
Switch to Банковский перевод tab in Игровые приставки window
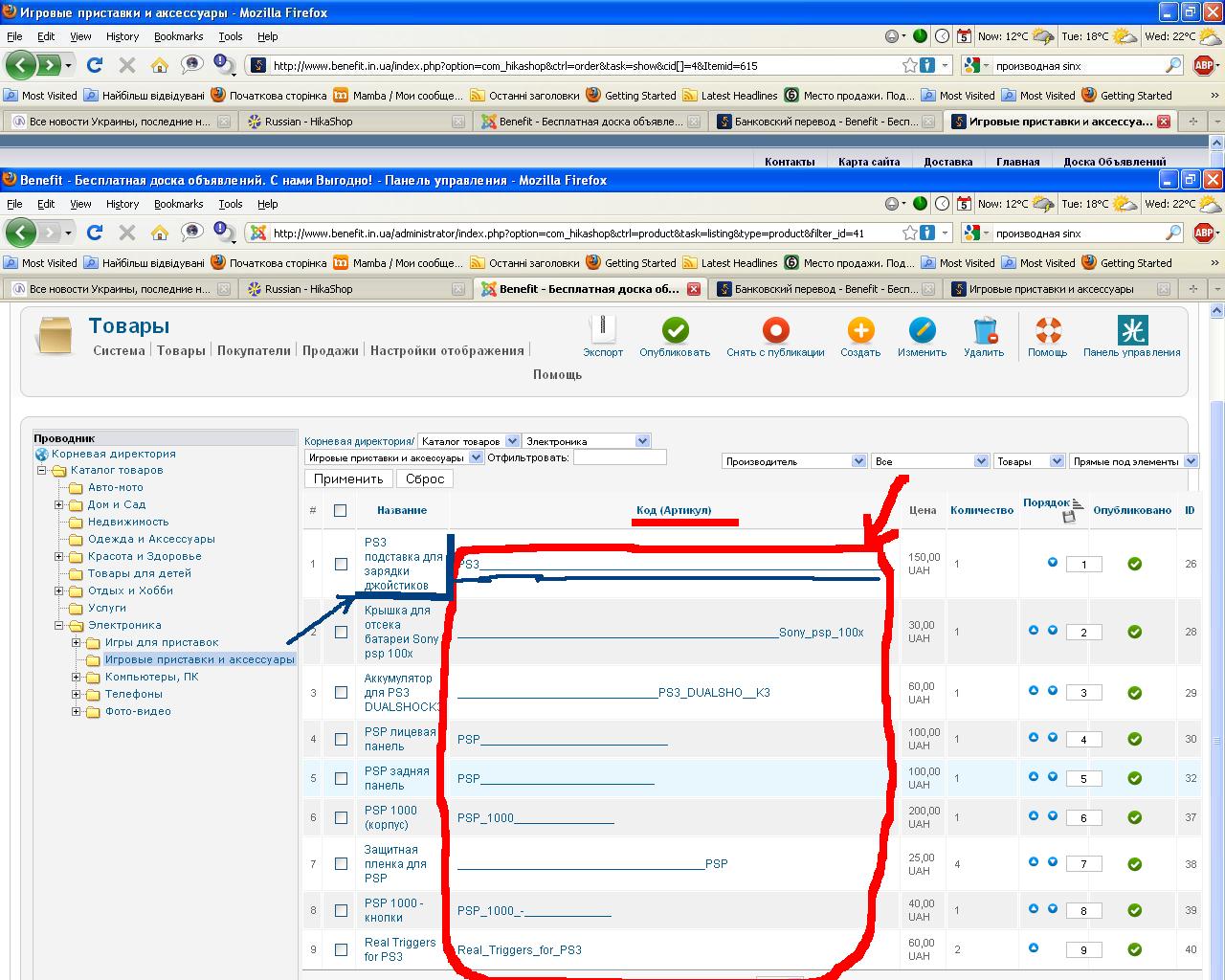click(x=825, y=122)
